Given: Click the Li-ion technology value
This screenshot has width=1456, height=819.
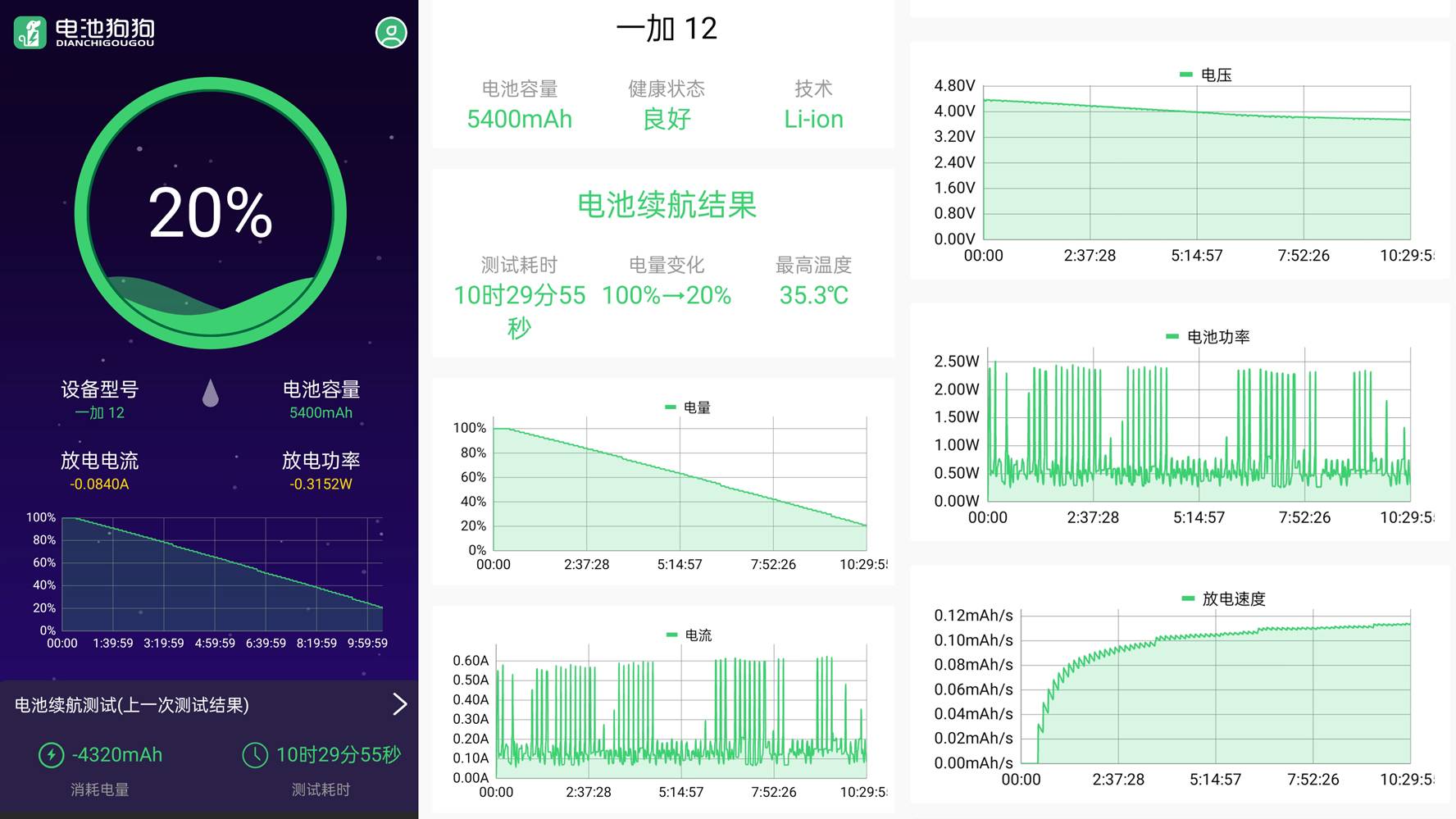Looking at the screenshot, I should pos(813,120).
